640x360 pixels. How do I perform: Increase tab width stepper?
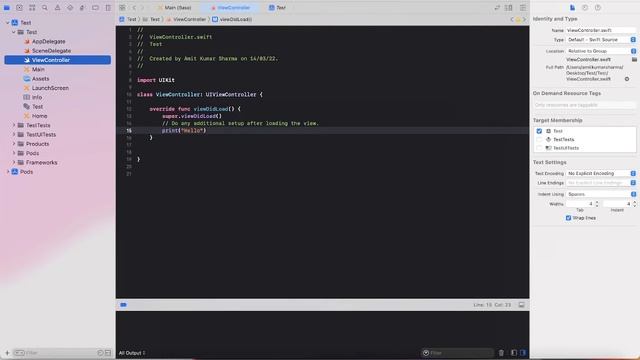(597, 202)
